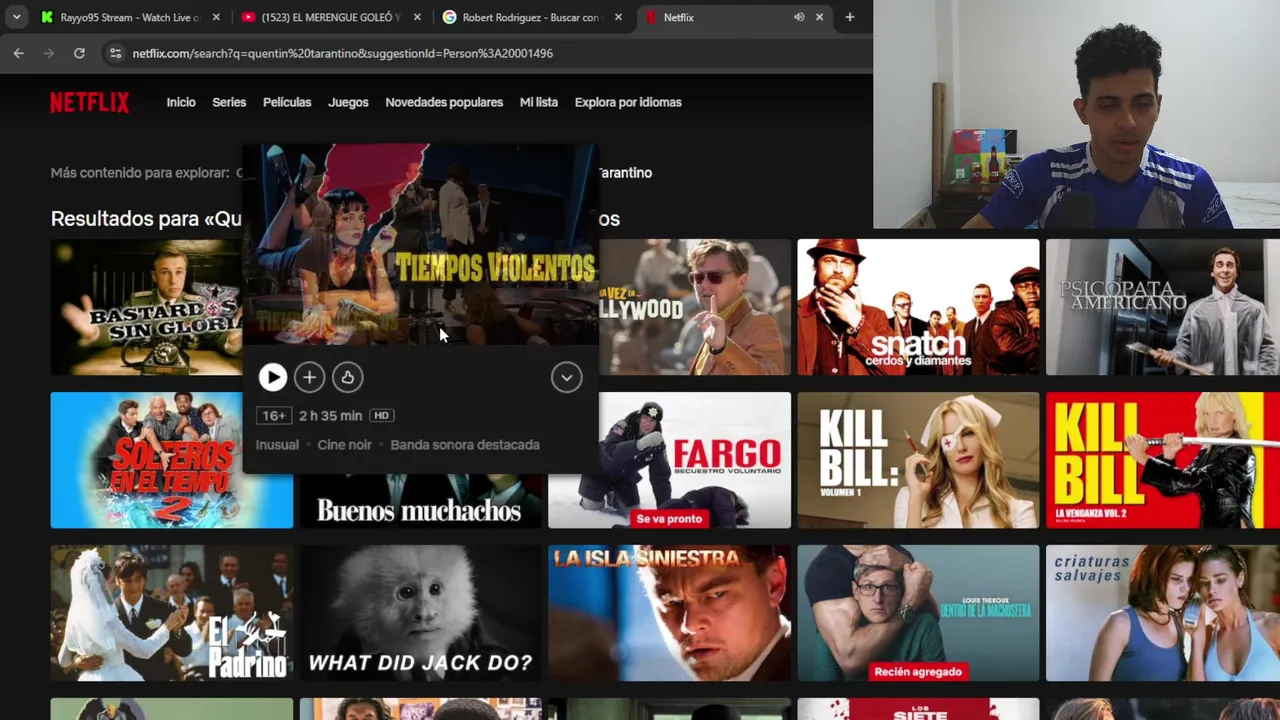Image resolution: width=1280 pixels, height=720 pixels.
Task: Add Tiempos Violentos to My List
Action: coord(309,377)
